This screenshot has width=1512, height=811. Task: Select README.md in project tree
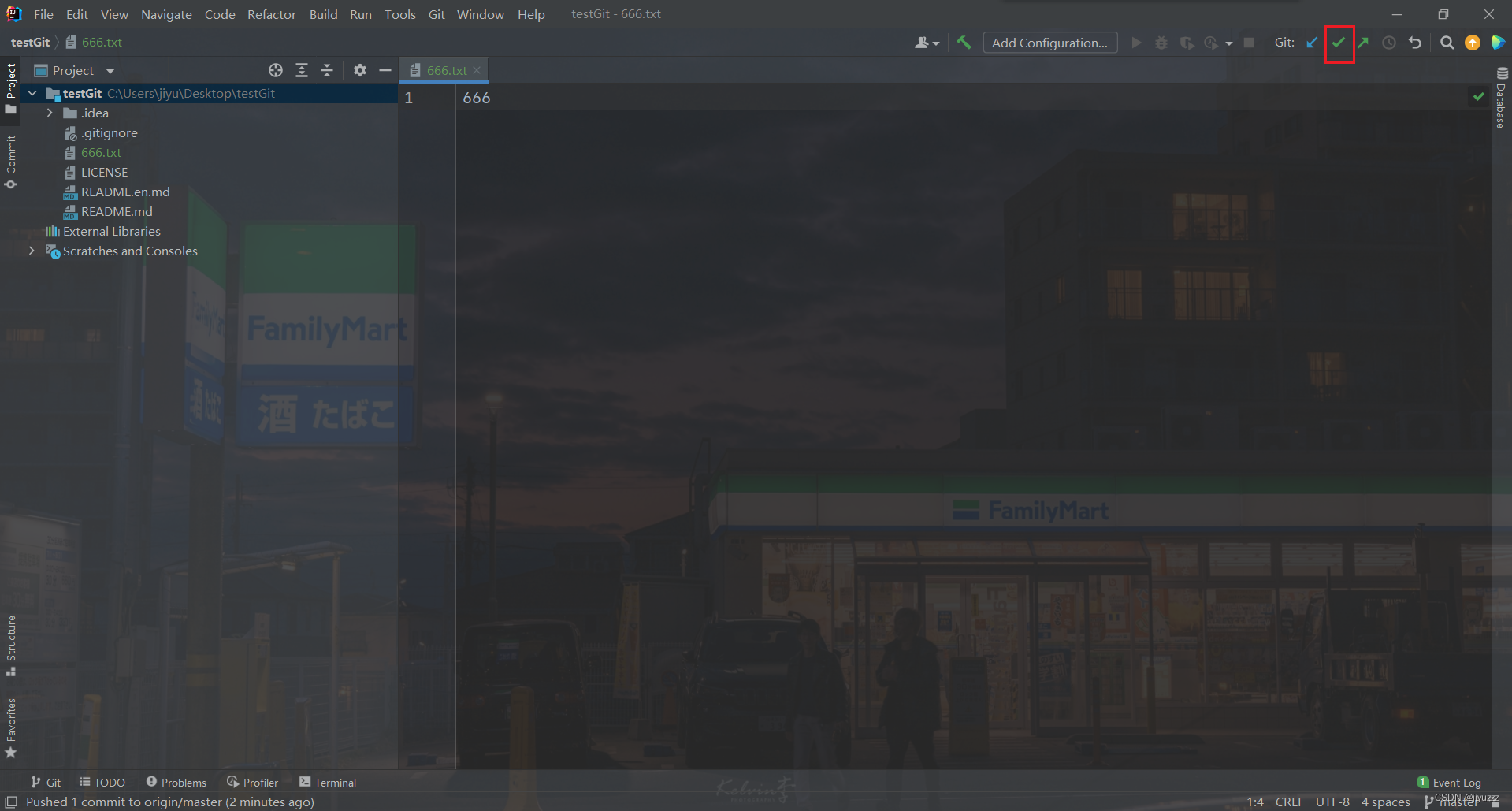[117, 211]
